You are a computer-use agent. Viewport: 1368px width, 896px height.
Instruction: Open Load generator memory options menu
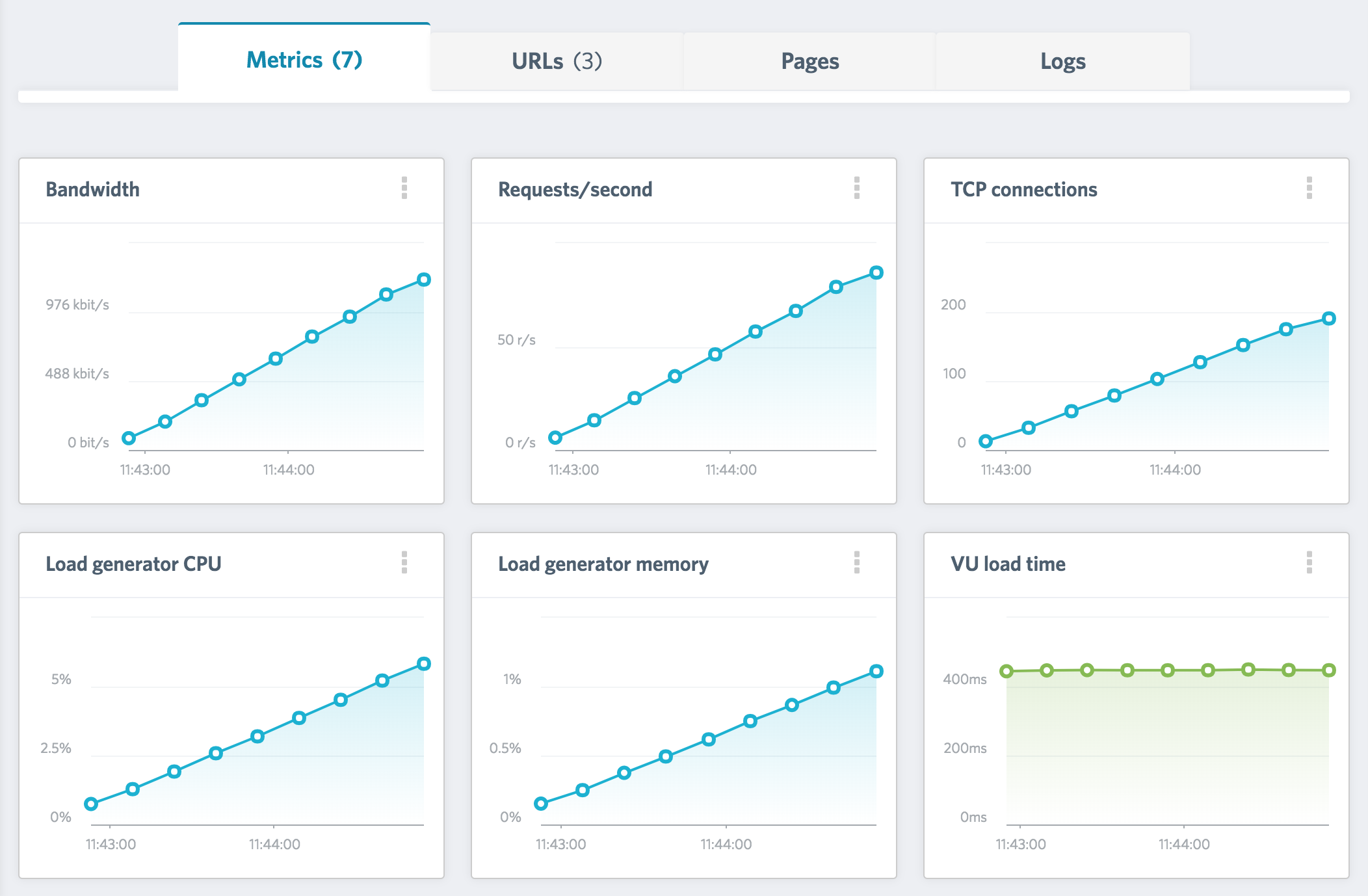pyautogui.click(x=857, y=562)
